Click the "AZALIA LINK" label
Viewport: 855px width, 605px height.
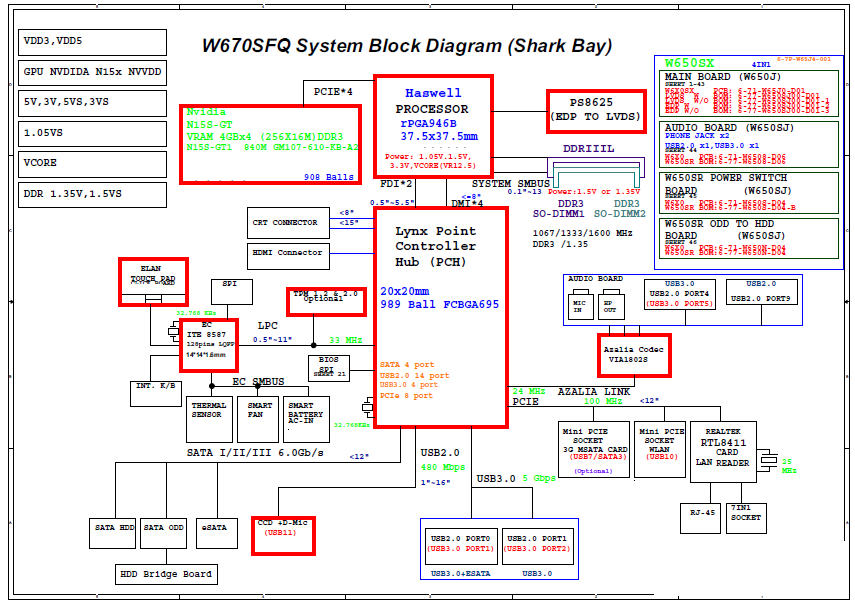coord(594,391)
